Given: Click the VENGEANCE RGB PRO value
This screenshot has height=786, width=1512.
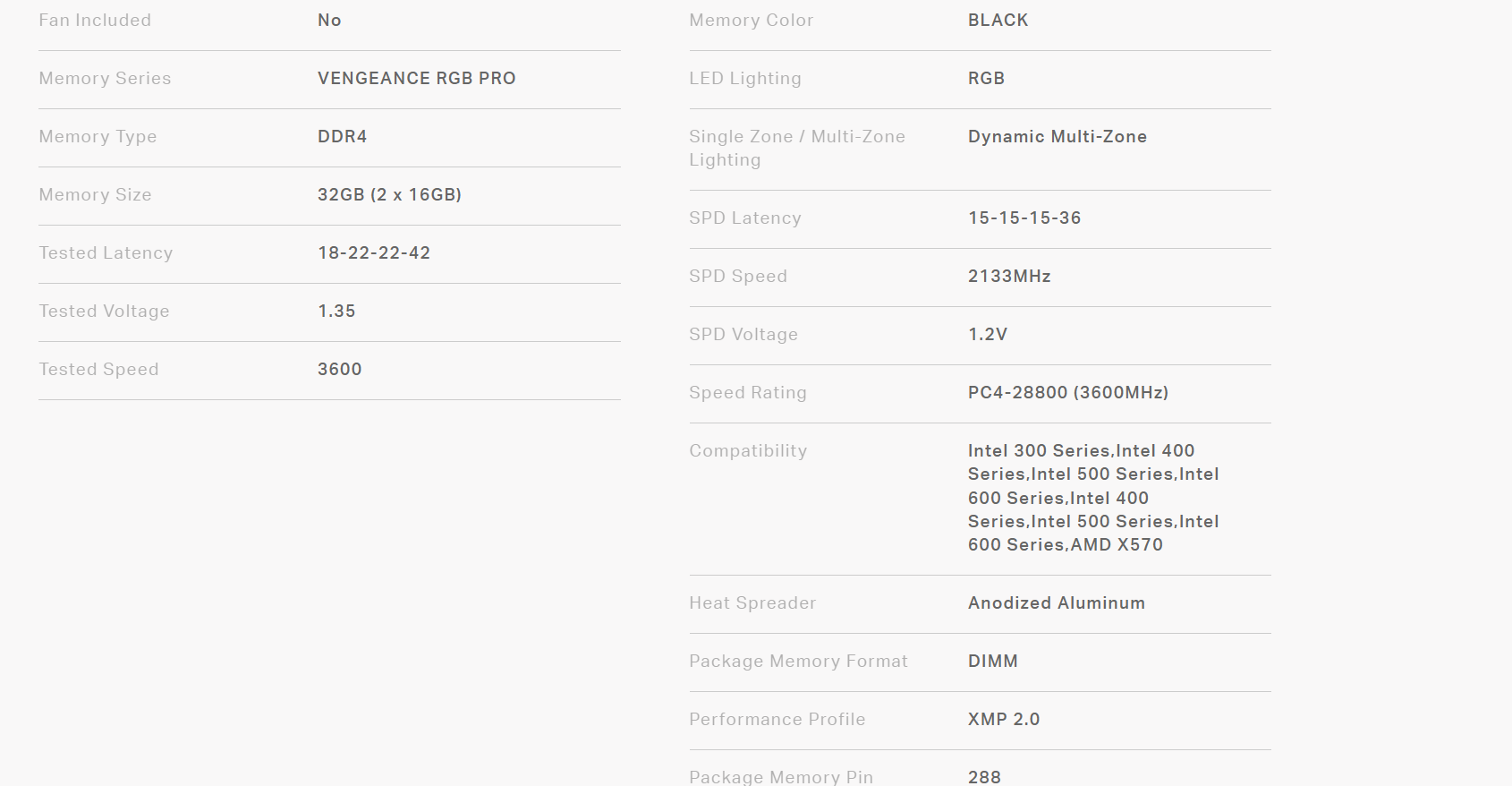Looking at the screenshot, I should 416,79.
